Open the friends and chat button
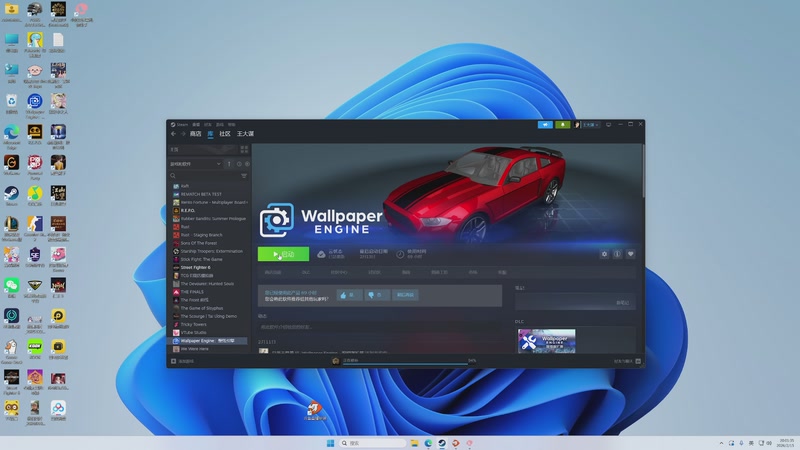Screen dimensions: 800x450 (627, 361)
